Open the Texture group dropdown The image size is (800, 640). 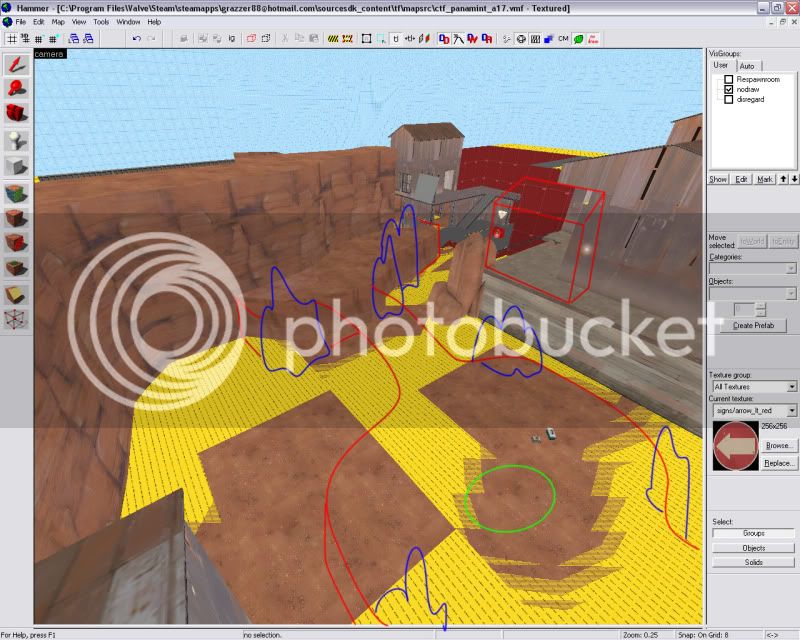point(754,387)
